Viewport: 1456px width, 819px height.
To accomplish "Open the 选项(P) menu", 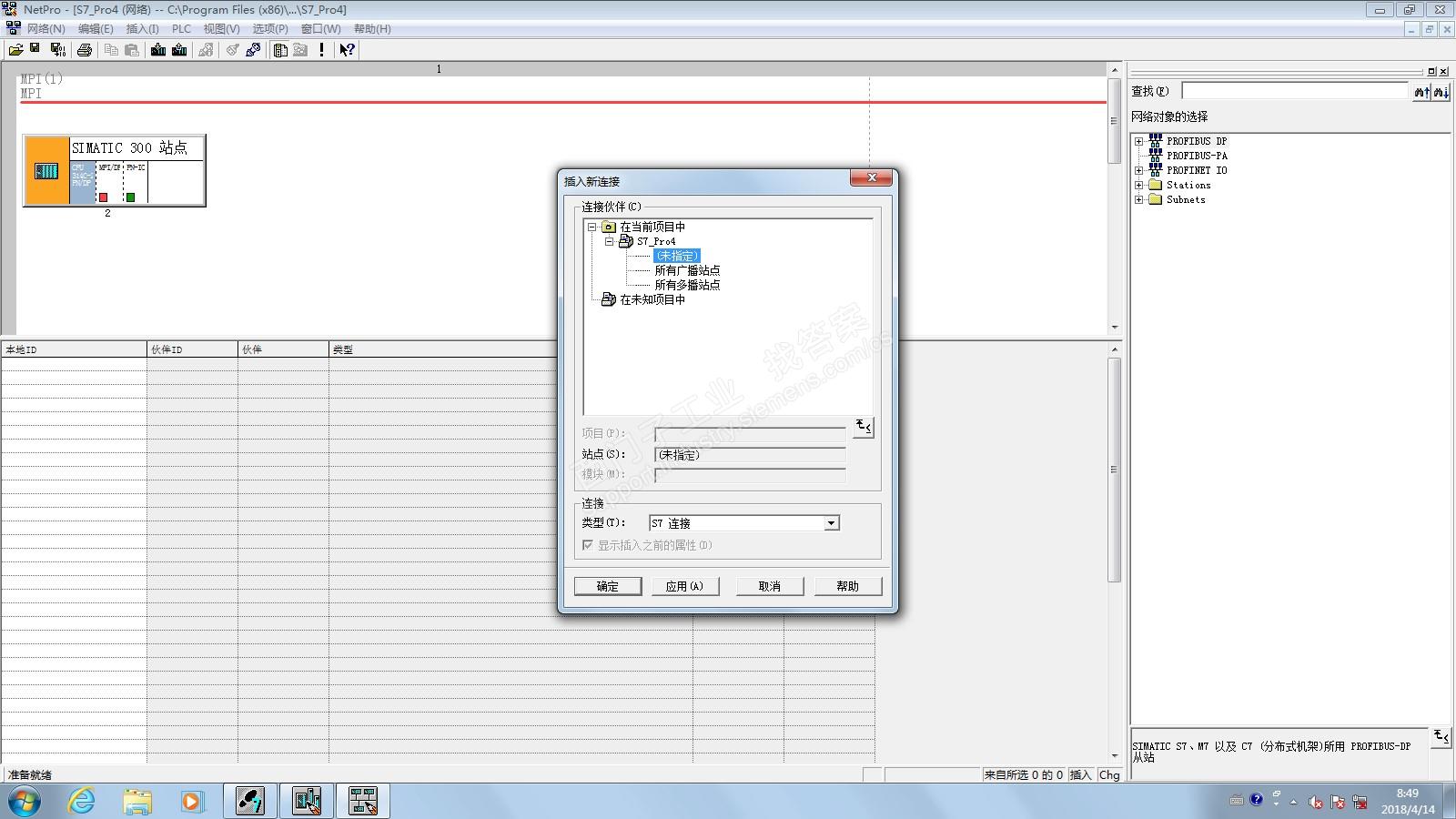I will click(x=270, y=29).
